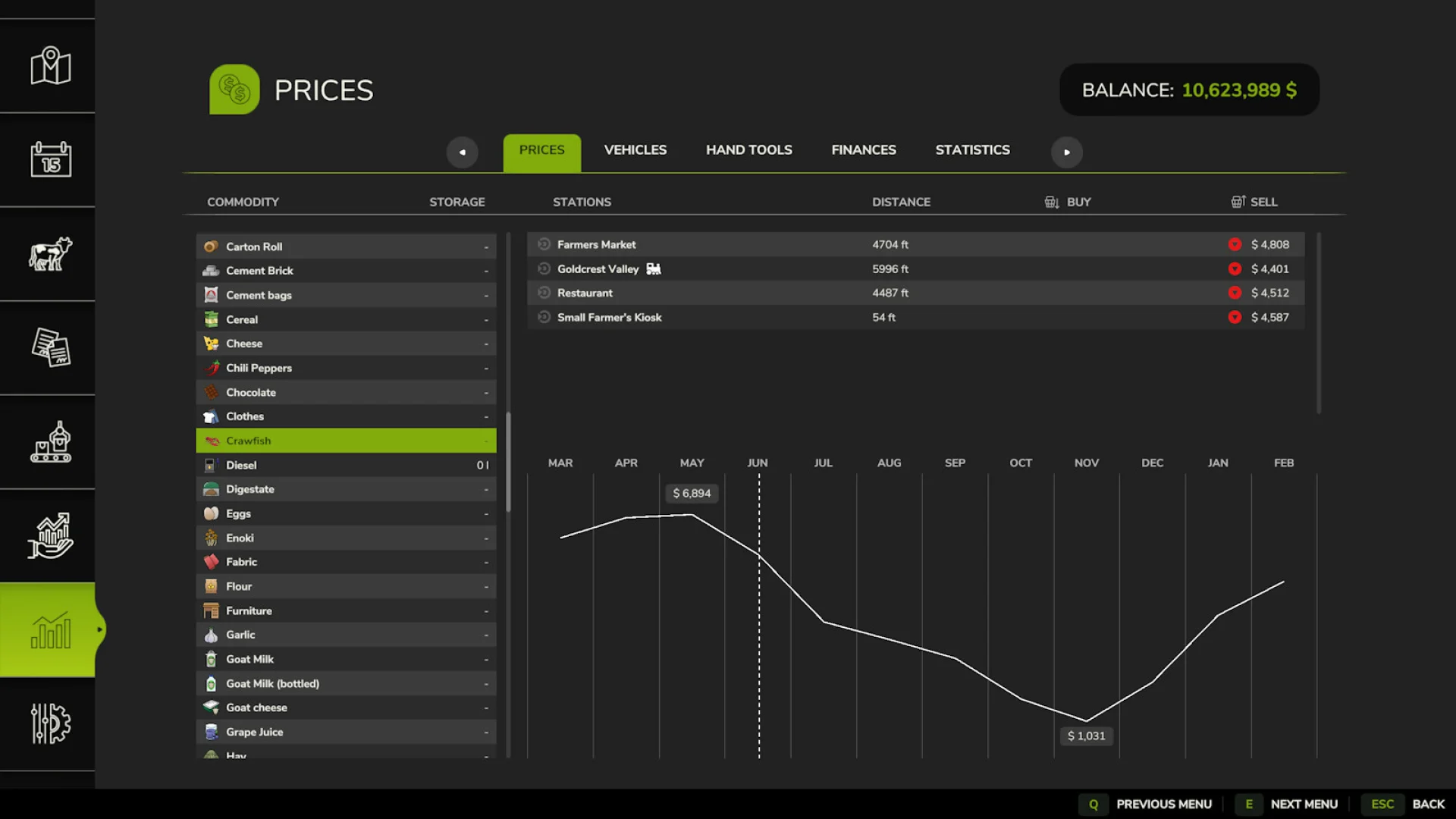Expand the Farmers Market station entry
This screenshot has width=1456, height=819.
click(x=543, y=244)
